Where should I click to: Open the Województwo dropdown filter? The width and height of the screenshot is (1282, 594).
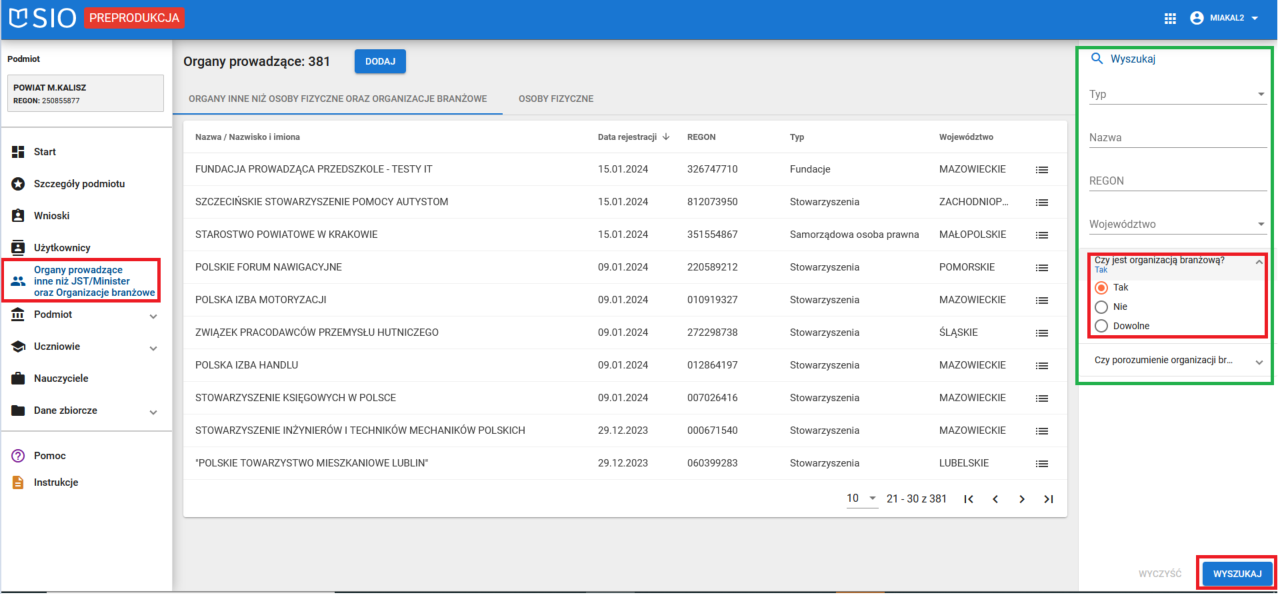point(1177,225)
